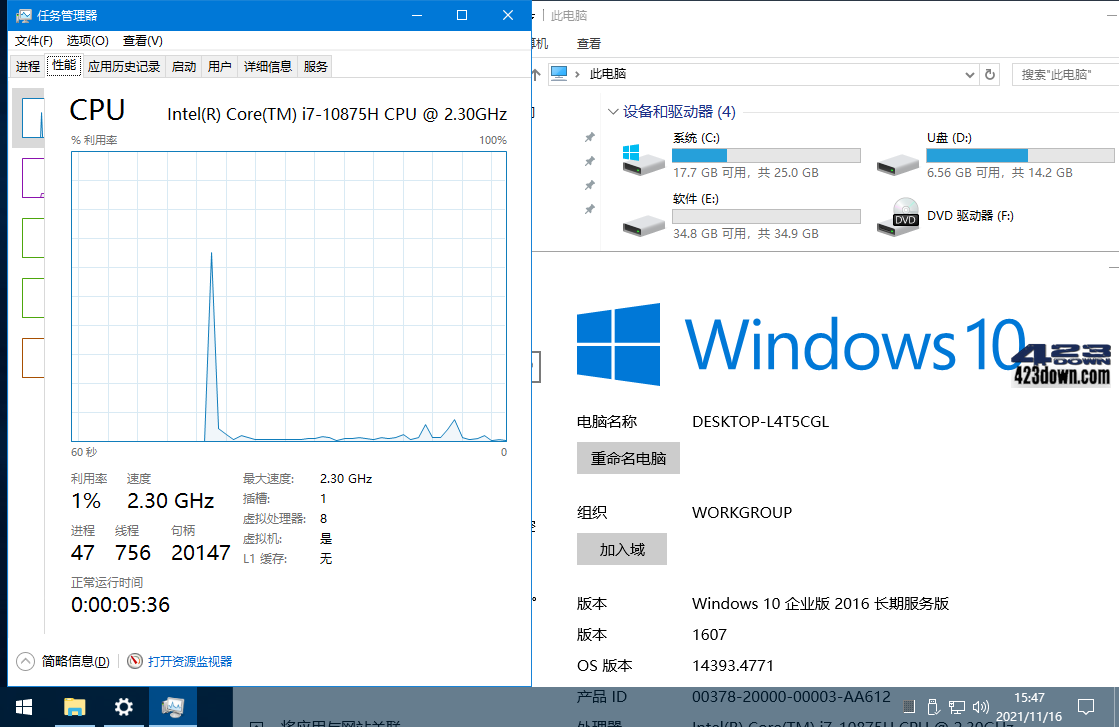The width and height of the screenshot is (1119, 727).
Task: Open File Explorer from the taskbar
Action: (74, 707)
